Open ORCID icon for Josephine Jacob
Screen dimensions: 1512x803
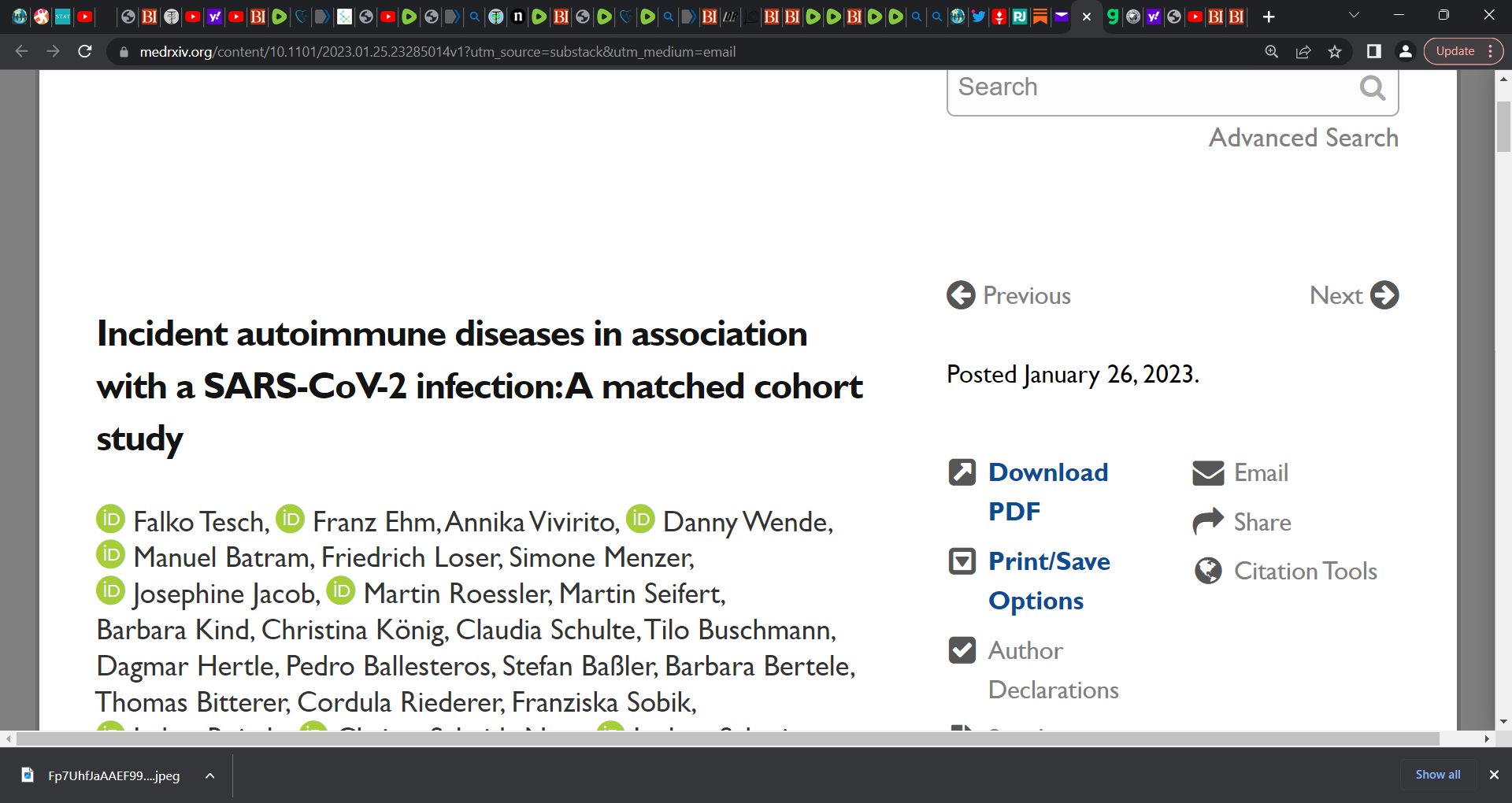[111, 590]
